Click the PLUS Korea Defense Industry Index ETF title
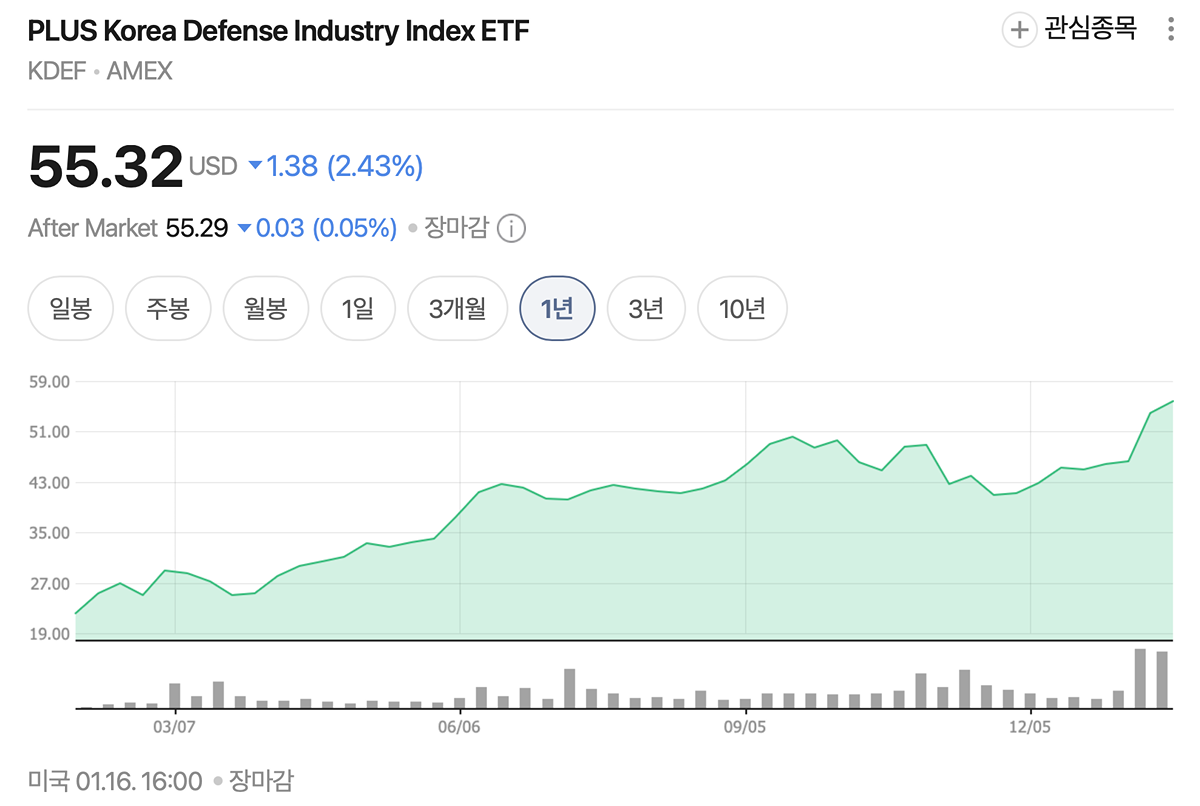 278,31
